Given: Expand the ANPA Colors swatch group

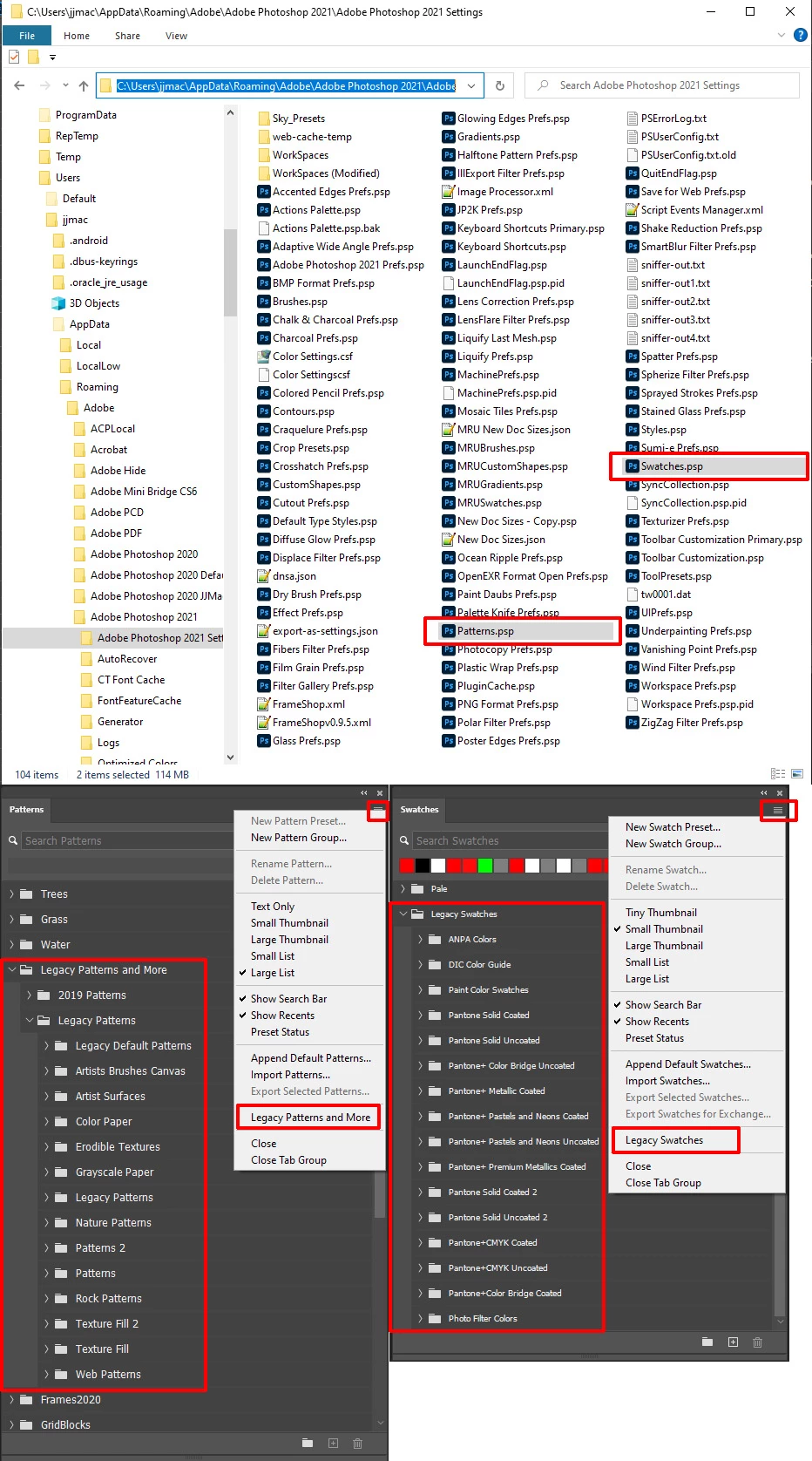Looking at the screenshot, I should pyautogui.click(x=420, y=940).
